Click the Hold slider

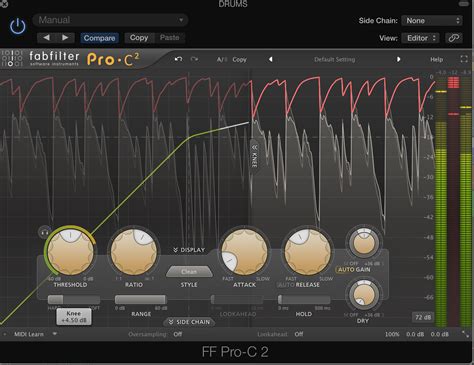pos(304,299)
